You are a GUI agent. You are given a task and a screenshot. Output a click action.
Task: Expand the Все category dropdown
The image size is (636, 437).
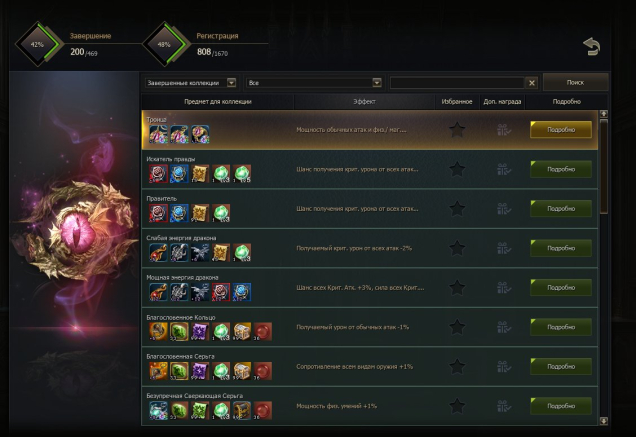click(314, 83)
